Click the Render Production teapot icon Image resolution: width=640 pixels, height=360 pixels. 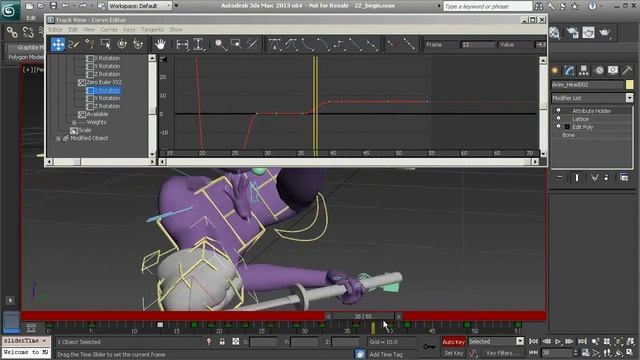[x=605, y=32]
